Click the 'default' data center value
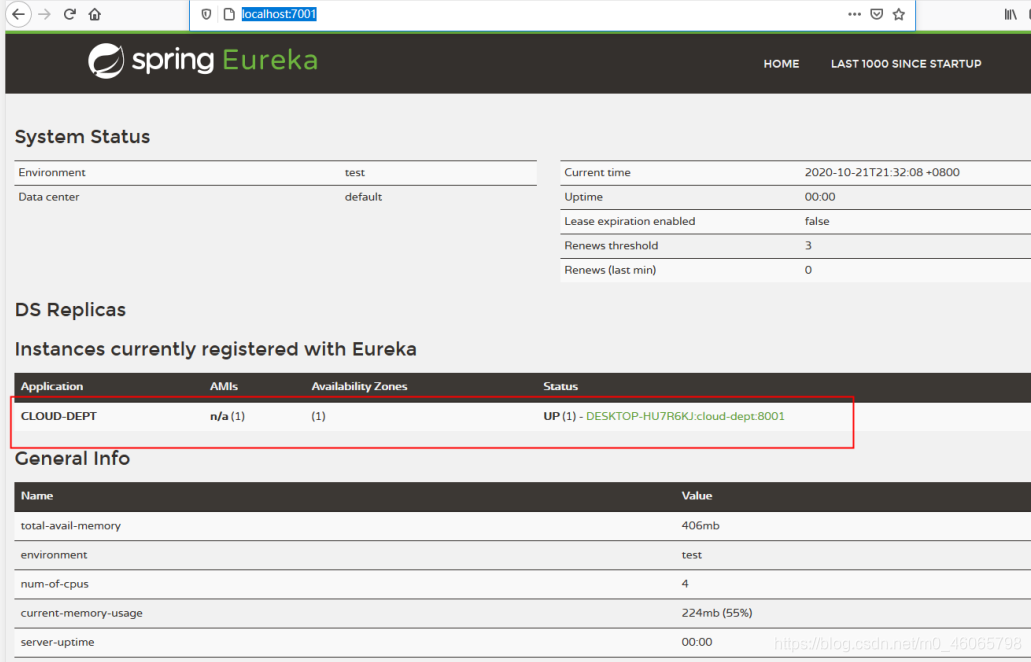The height and width of the screenshot is (662, 1031). (x=363, y=197)
